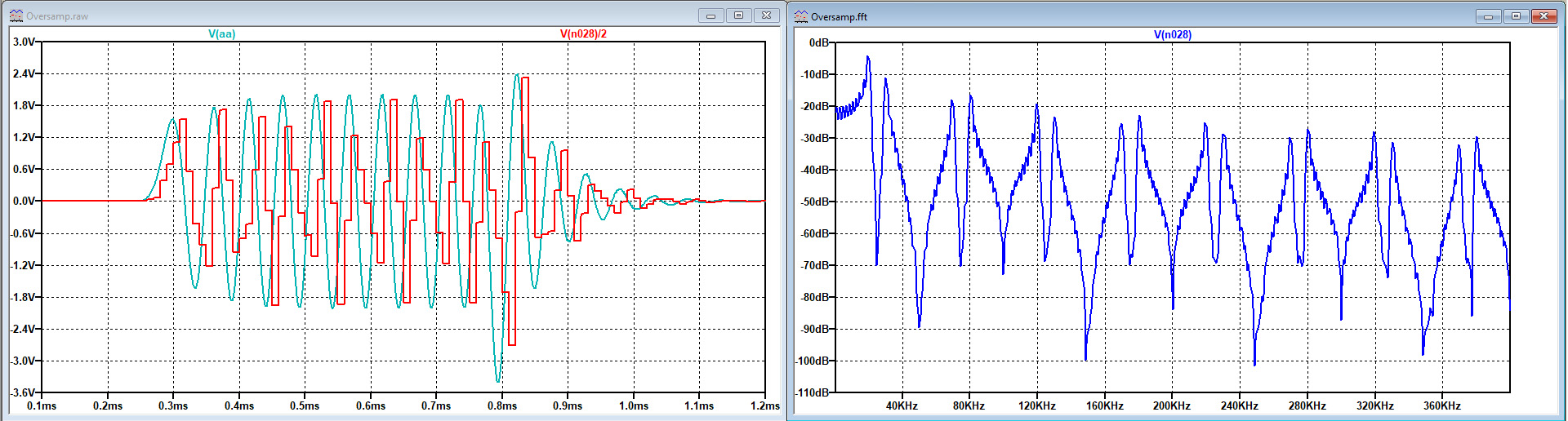Click the -70dB magnitude axis label
1568x421 pixels.
tap(815, 265)
